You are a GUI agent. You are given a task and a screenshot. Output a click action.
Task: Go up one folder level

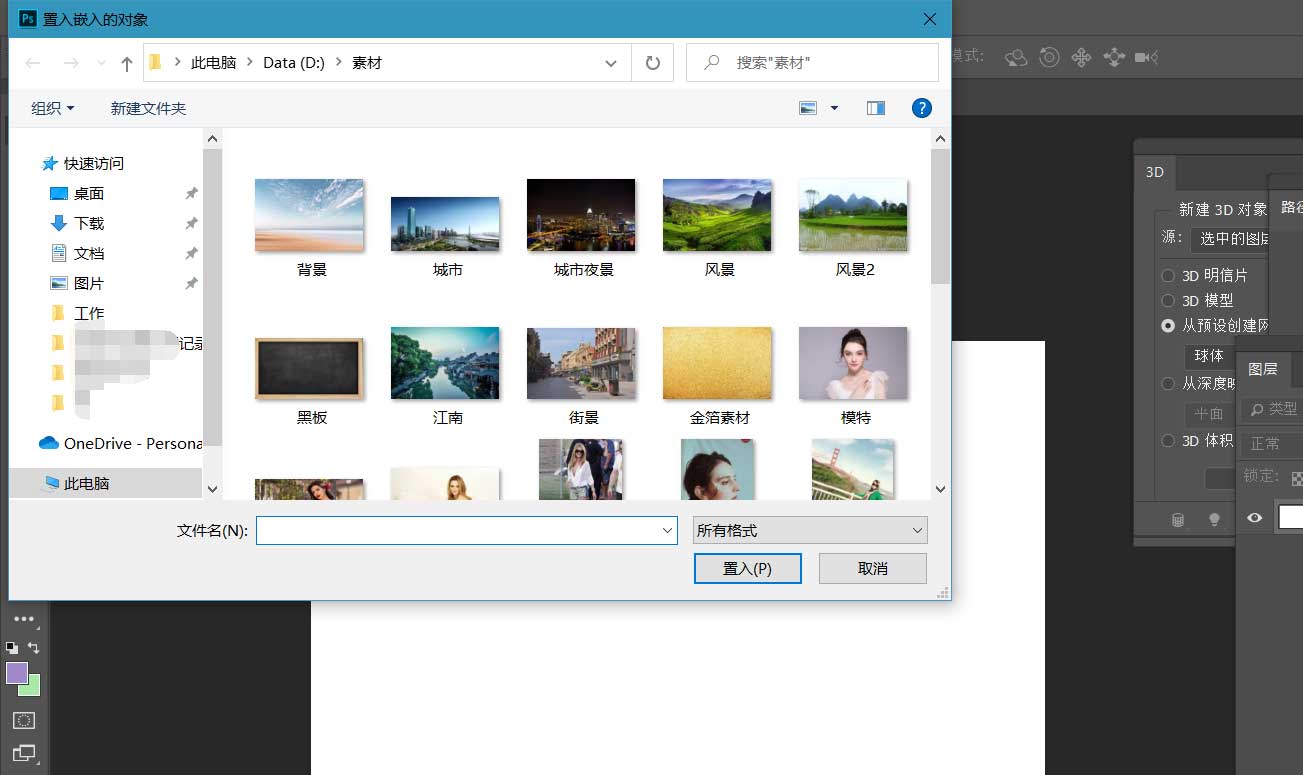point(126,63)
